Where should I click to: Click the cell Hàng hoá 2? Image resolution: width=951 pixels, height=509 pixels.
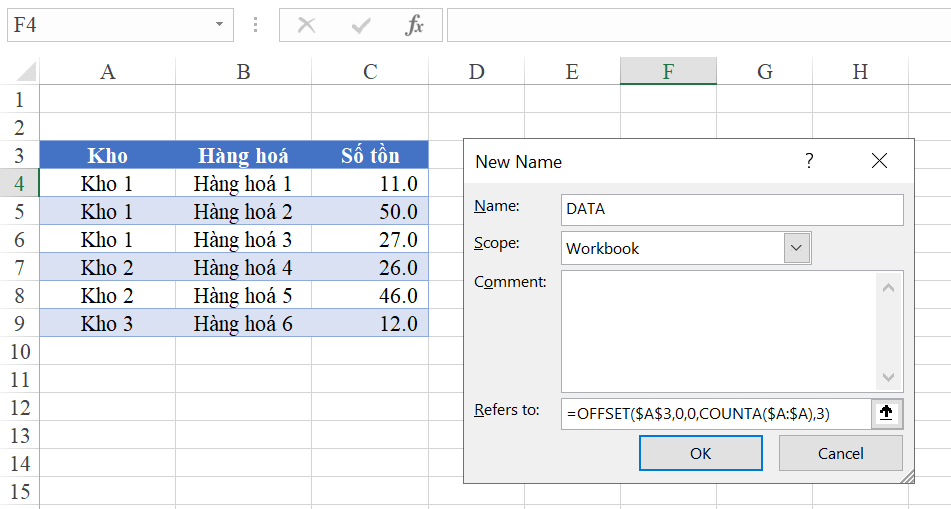pyautogui.click(x=243, y=211)
